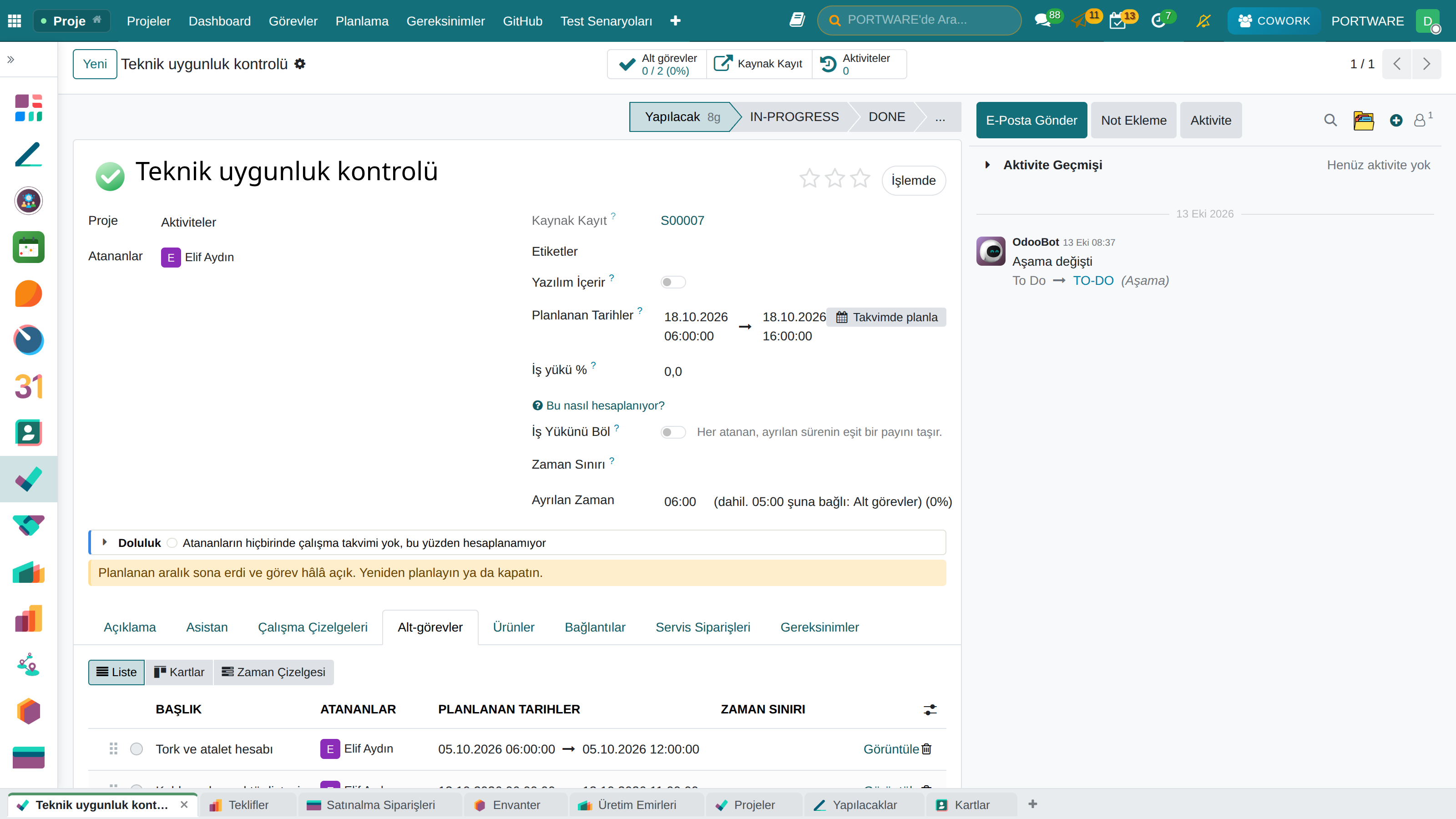Mark Tork ve atalet hesabı subtask done
This screenshot has height=819, width=1456.
click(136, 749)
